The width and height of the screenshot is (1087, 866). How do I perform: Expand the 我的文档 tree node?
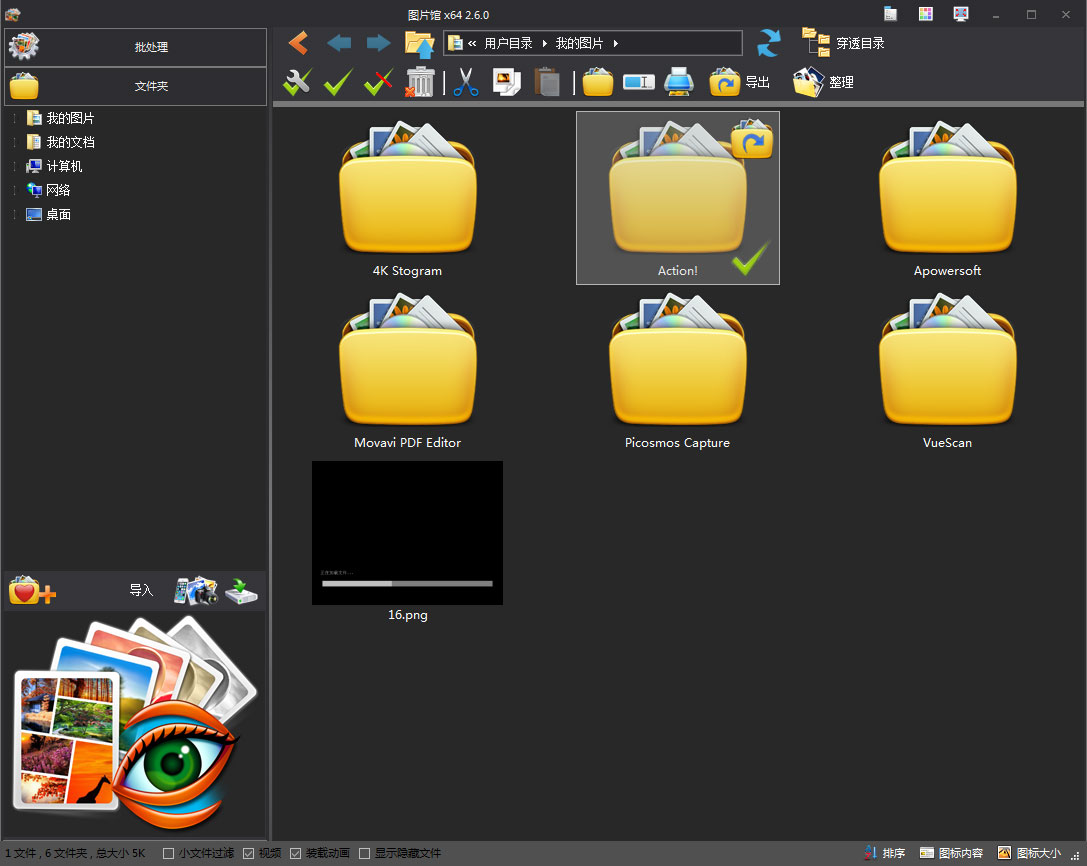pos(15,142)
